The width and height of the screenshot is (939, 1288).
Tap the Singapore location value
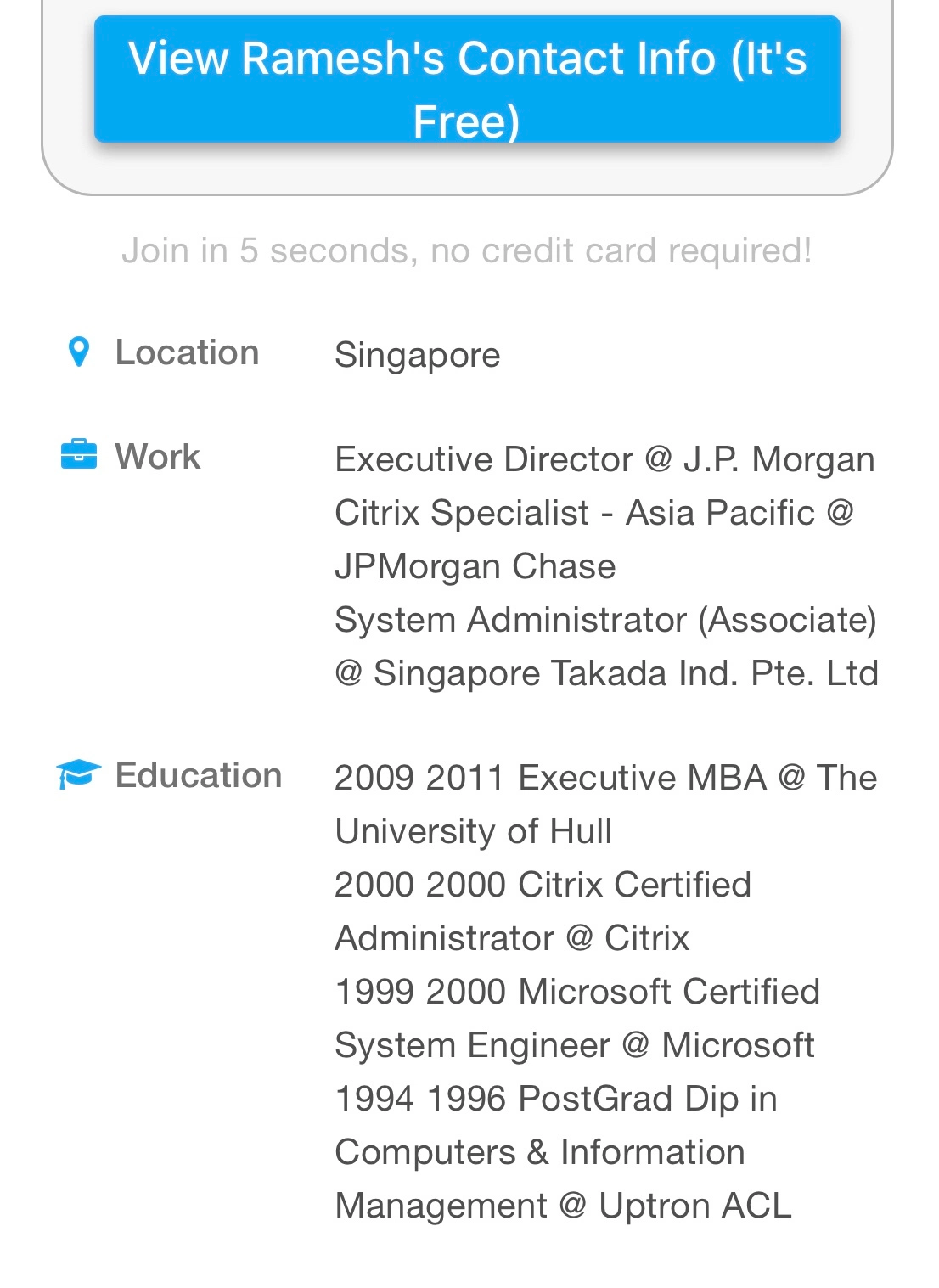(x=417, y=355)
